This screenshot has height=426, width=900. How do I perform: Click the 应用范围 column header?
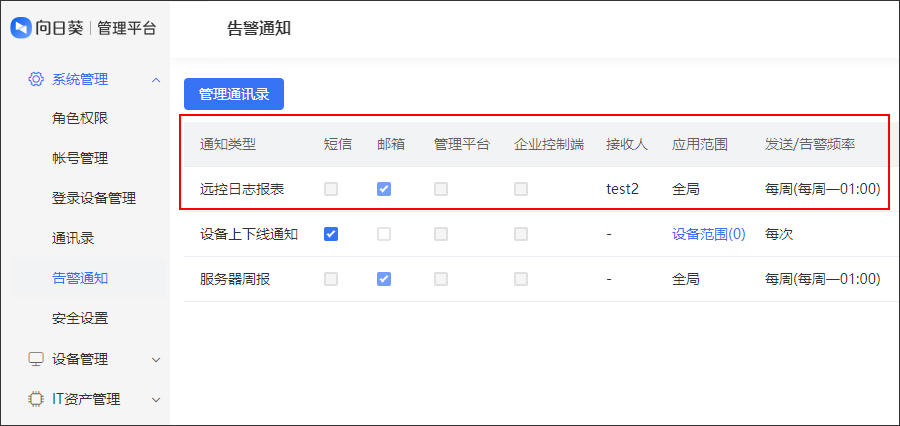pyautogui.click(x=700, y=144)
